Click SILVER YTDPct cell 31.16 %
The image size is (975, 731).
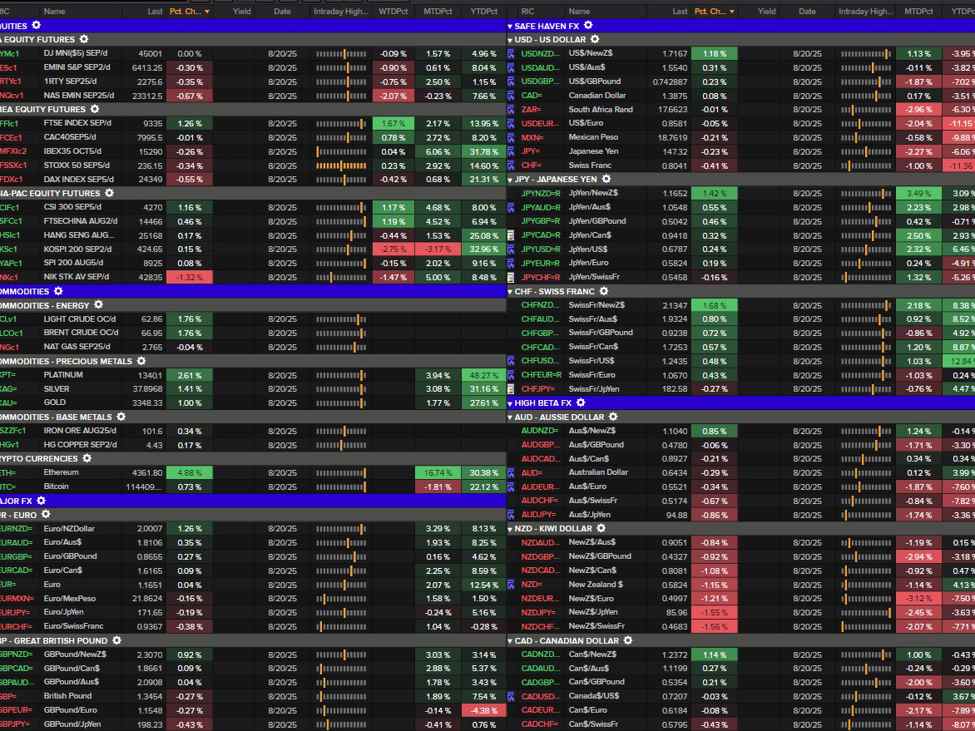(x=484, y=389)
